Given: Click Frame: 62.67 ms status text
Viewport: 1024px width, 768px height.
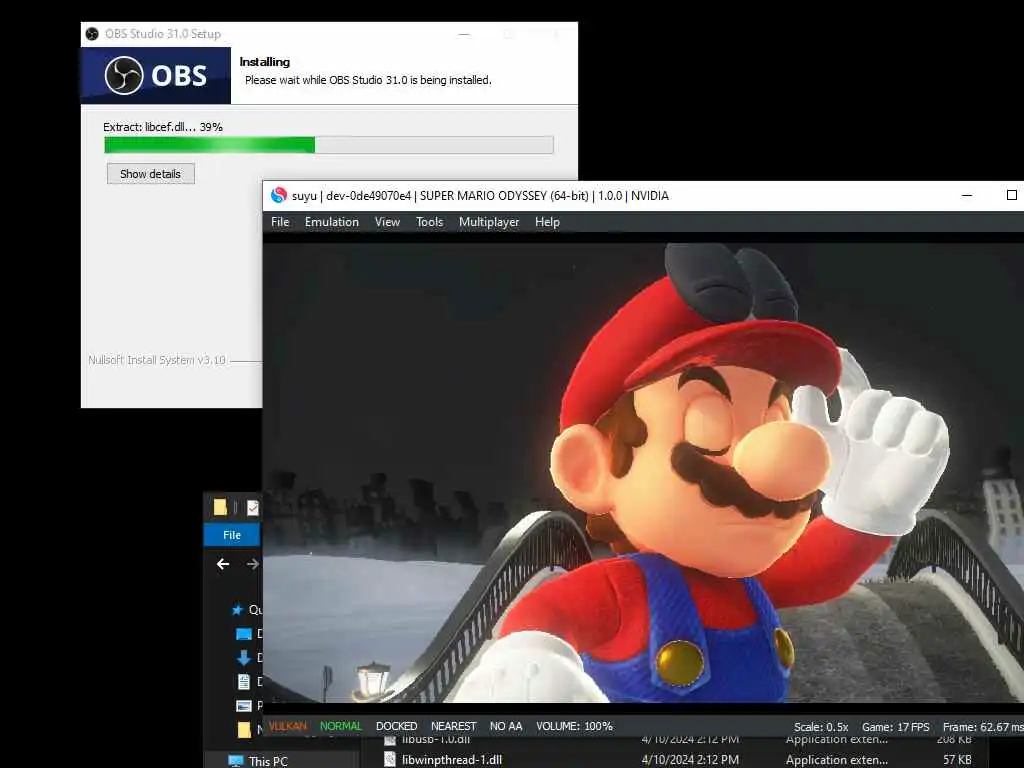Looking at the screenshot, I should (984, 727).
